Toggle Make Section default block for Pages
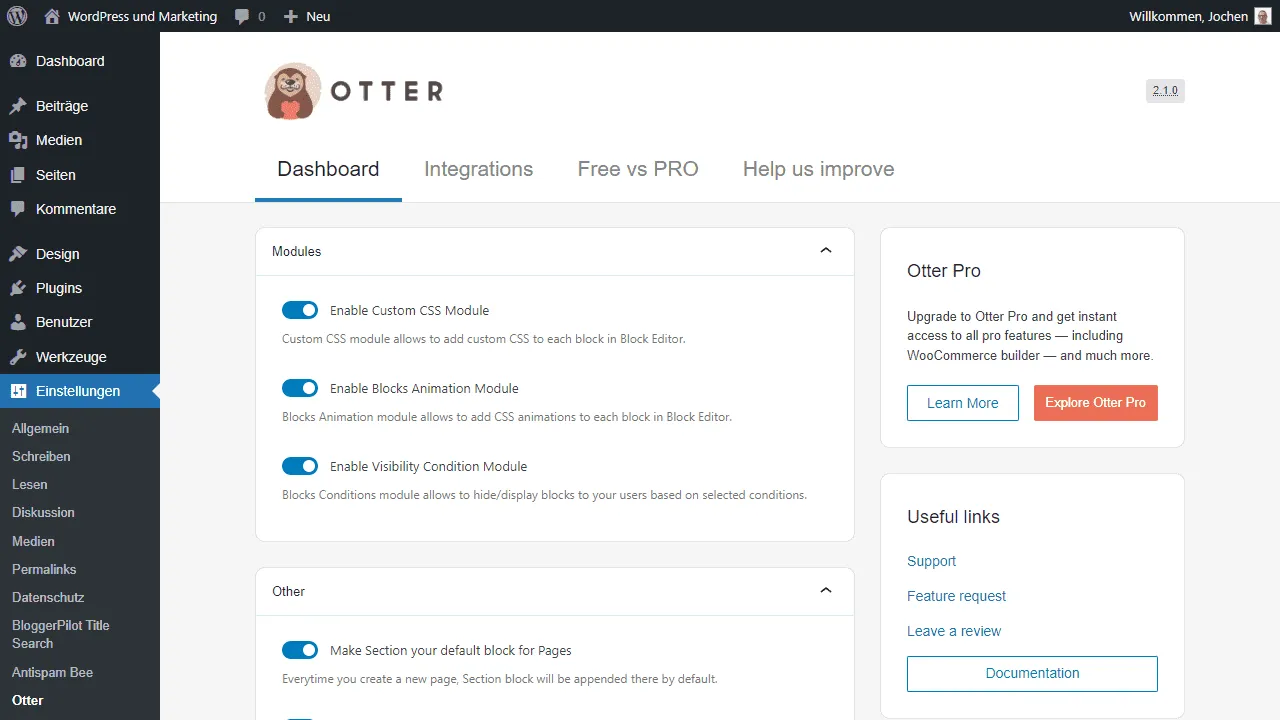 pos(300,650)
